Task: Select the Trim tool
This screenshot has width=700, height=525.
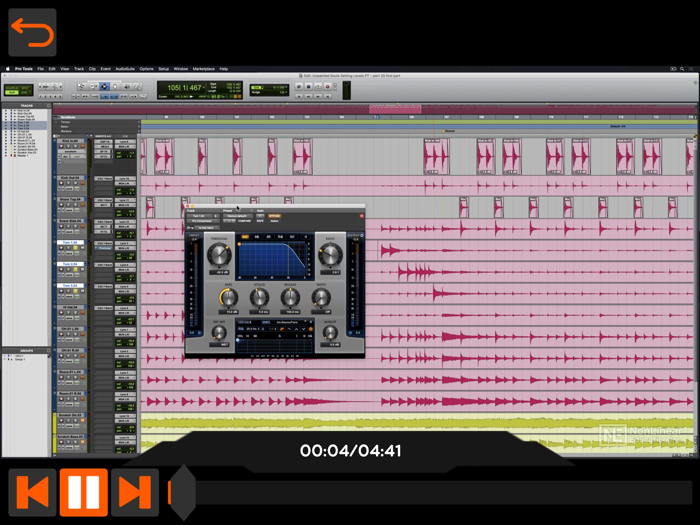Action: [93, 86]
